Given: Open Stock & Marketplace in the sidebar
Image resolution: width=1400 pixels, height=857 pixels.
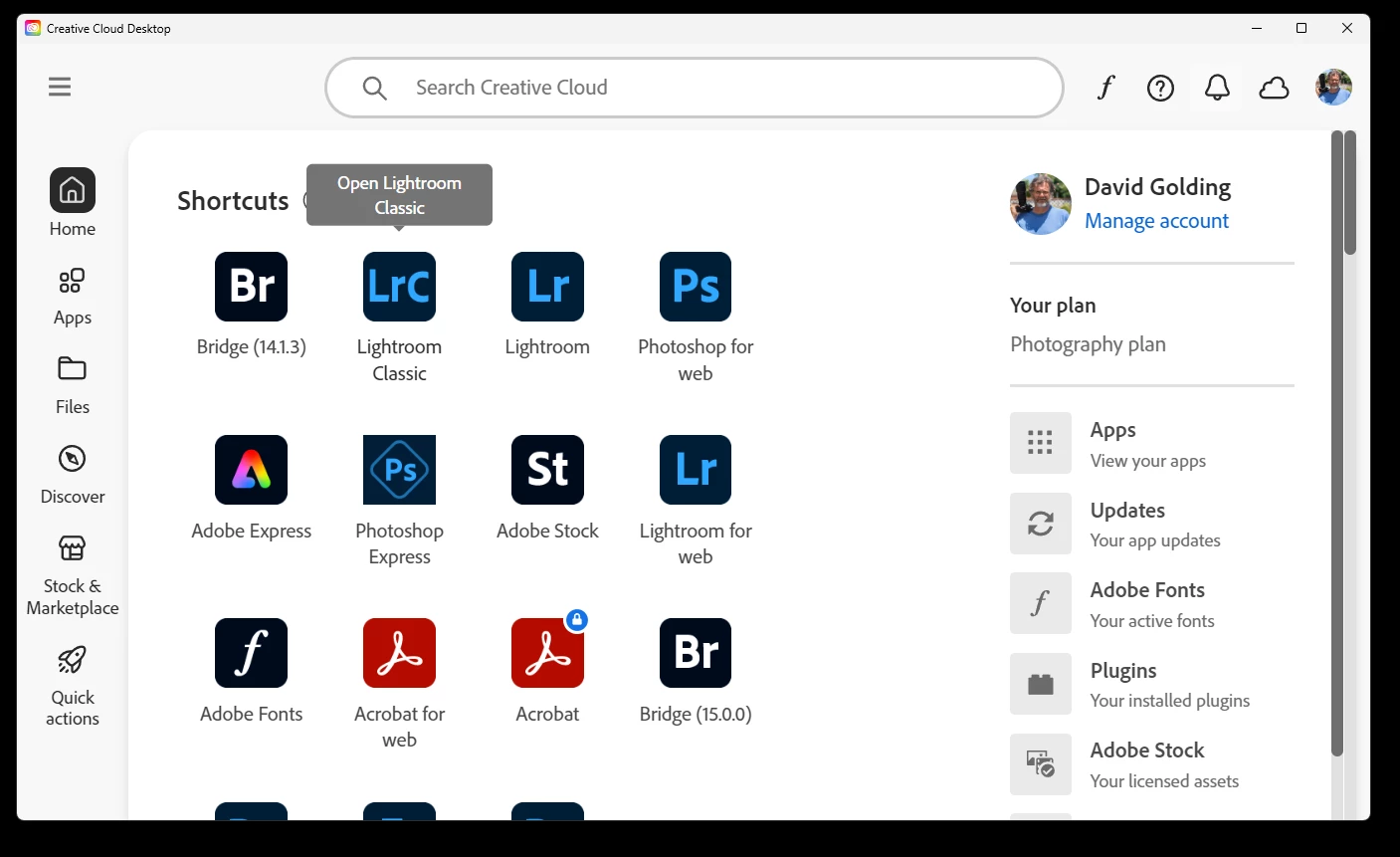Looking at the screenshot, I should [73, 575].
